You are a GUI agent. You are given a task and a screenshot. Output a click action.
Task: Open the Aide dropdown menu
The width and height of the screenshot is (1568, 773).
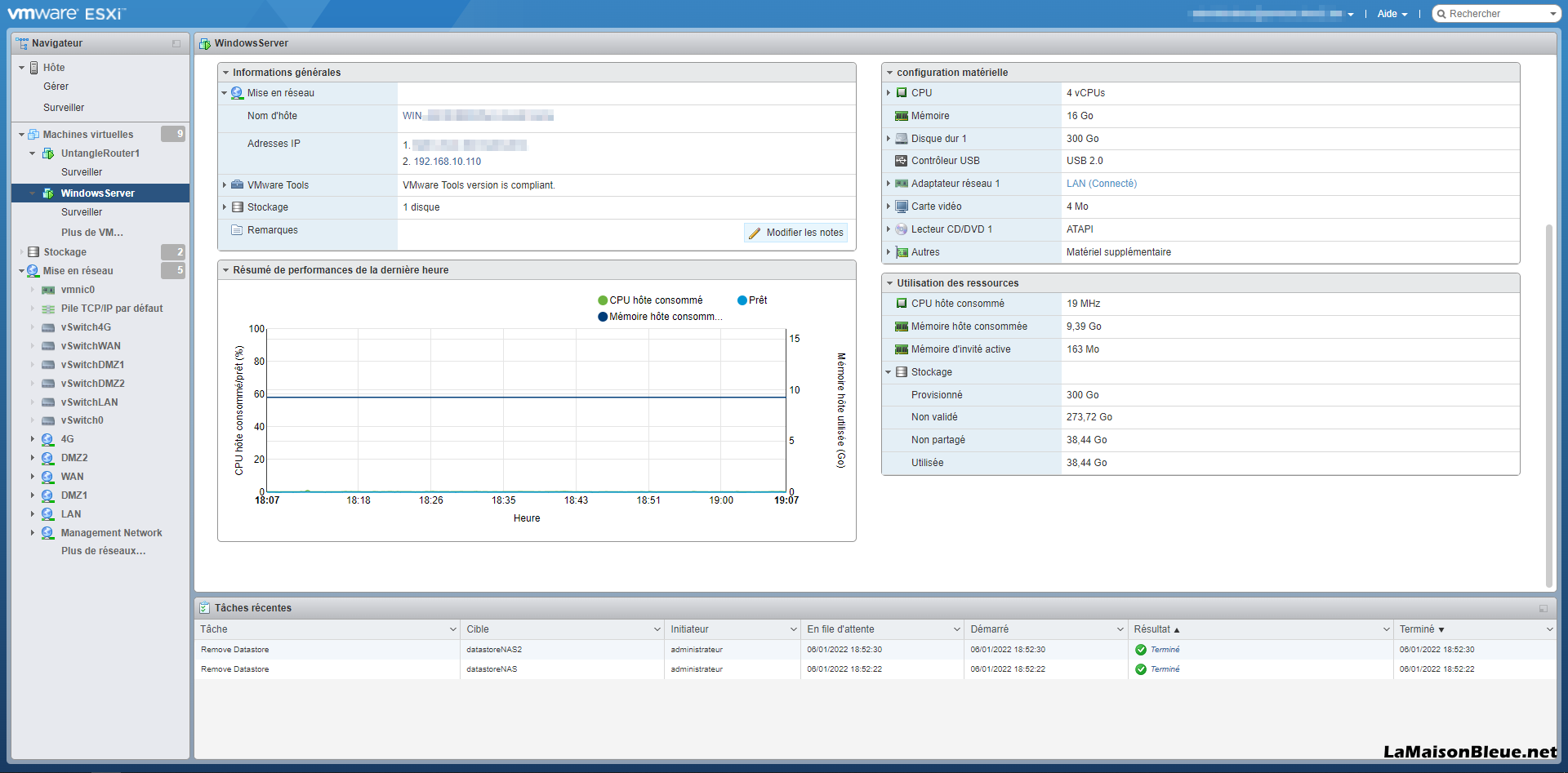[x=1392, y=14]
